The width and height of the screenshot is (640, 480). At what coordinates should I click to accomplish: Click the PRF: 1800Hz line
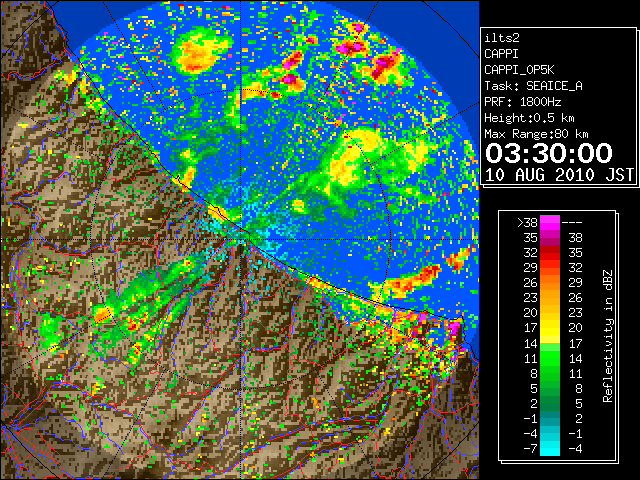(x=522, y=102)
